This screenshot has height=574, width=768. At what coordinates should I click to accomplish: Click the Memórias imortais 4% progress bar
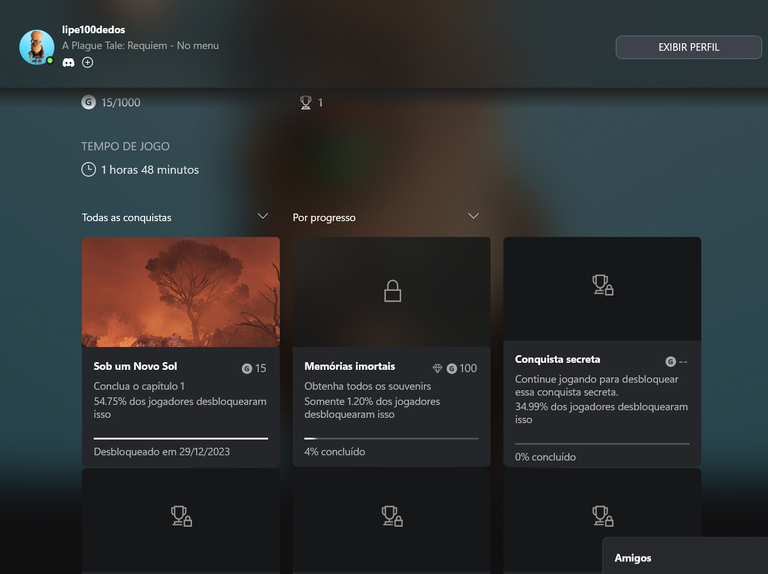391,438
